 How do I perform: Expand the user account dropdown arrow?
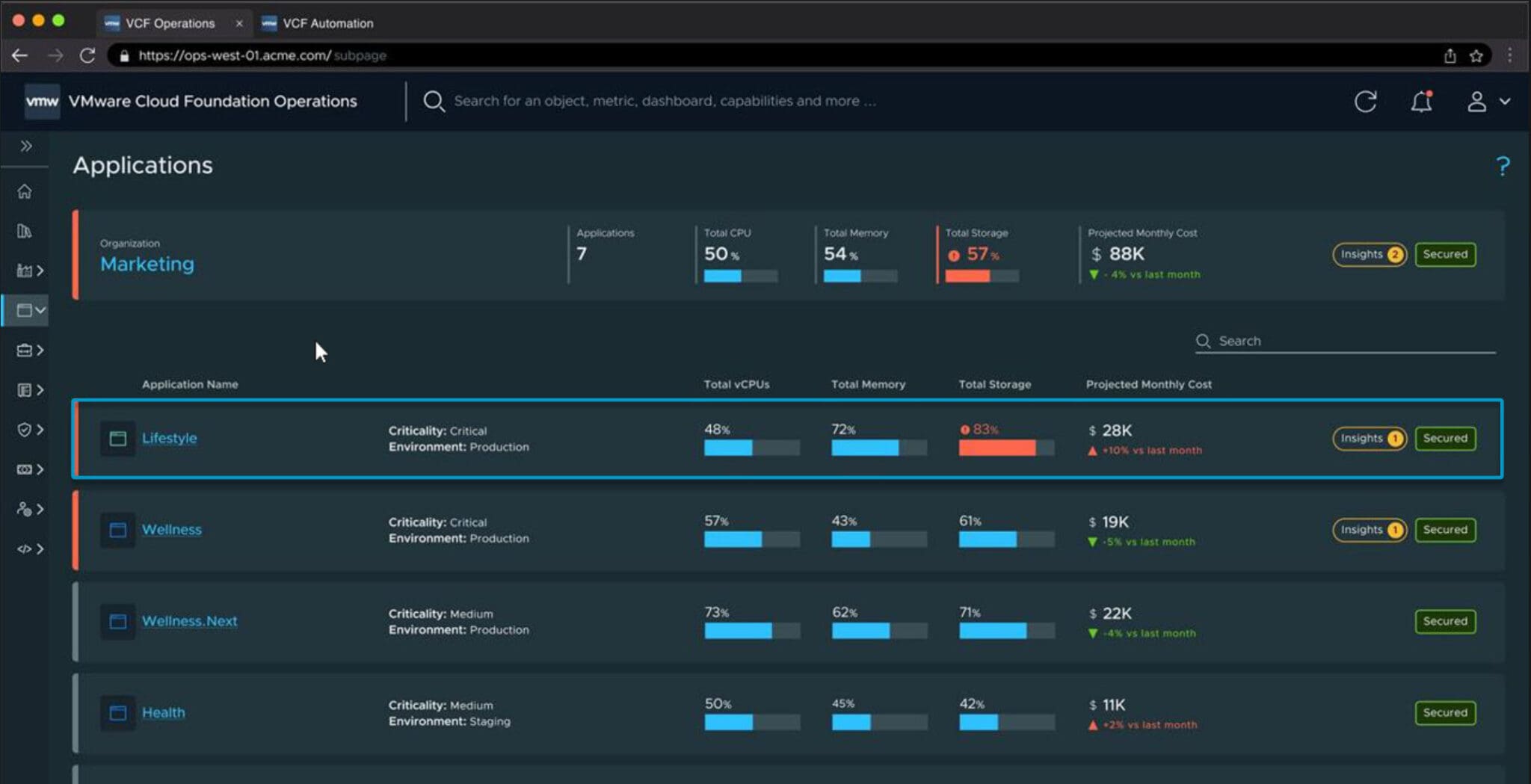[x=1505, y=102]
